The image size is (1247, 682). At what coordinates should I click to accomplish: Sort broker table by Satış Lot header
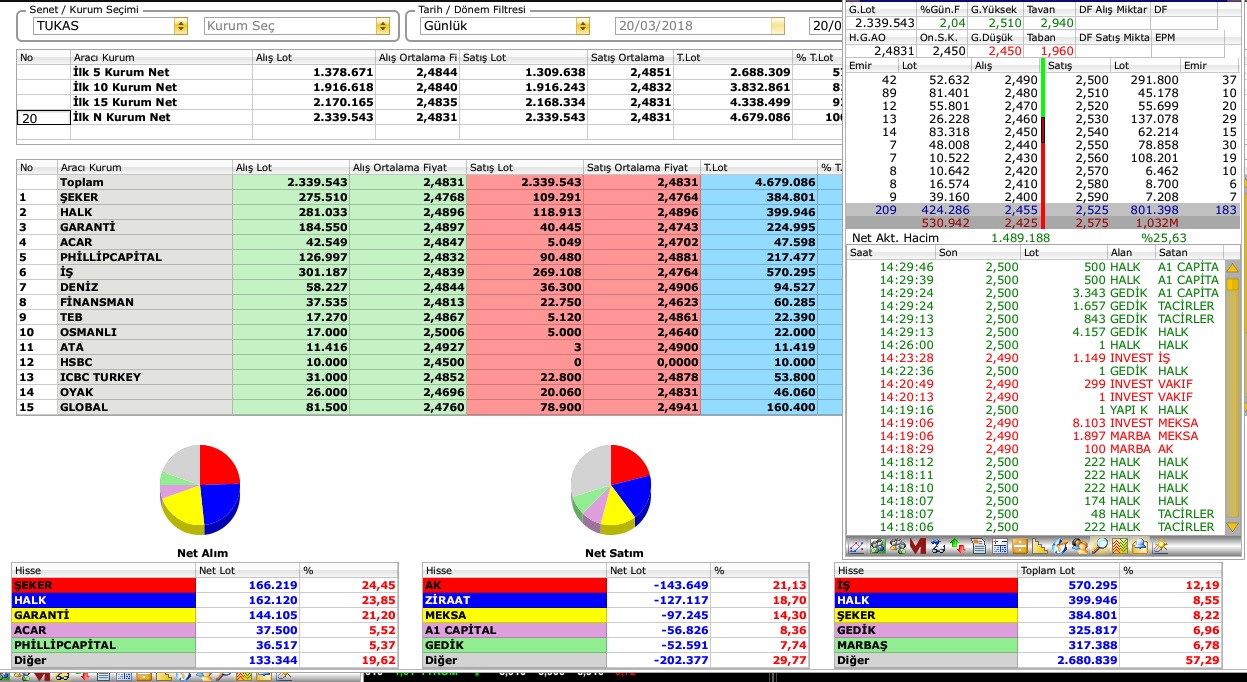point(525,168)
